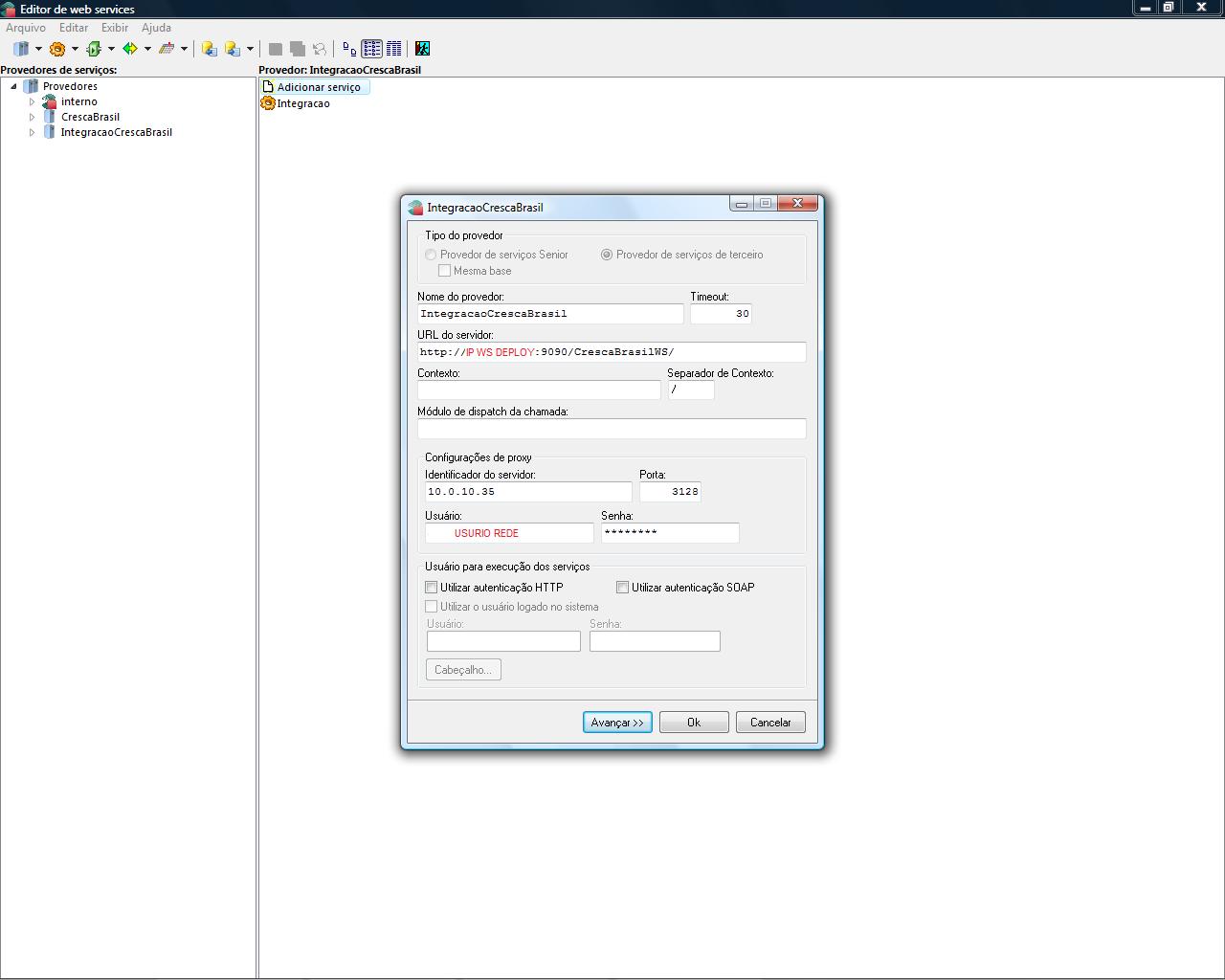Select IntegracaoCrescaBrasil in the provider tree
This screenshot has height=980, width=1225.
tap(117, 132)
